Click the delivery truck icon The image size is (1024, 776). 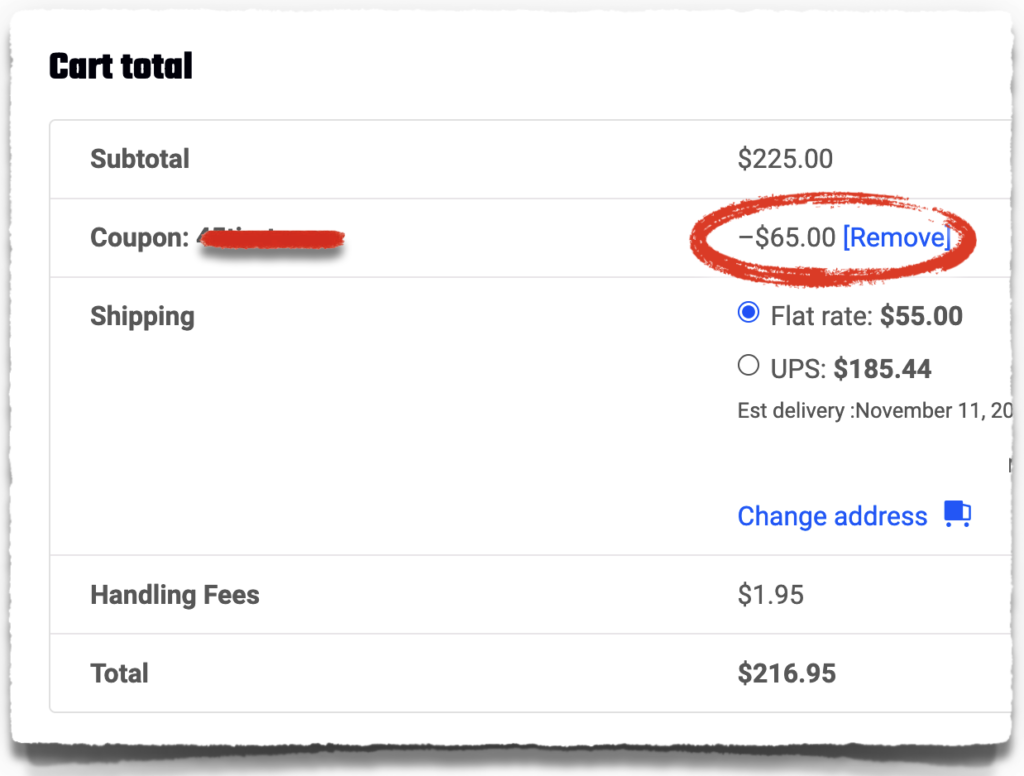pyautogui.click(x=957, y=514)
